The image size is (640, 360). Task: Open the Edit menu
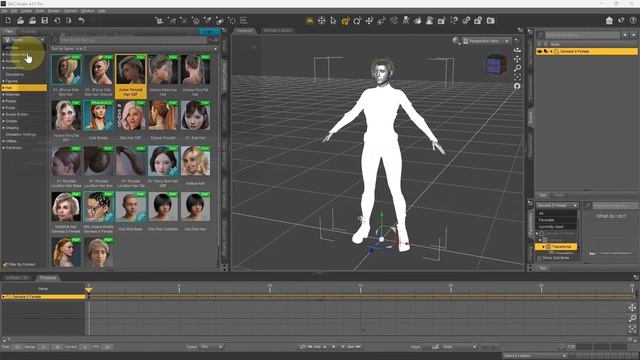click(14, 11)
